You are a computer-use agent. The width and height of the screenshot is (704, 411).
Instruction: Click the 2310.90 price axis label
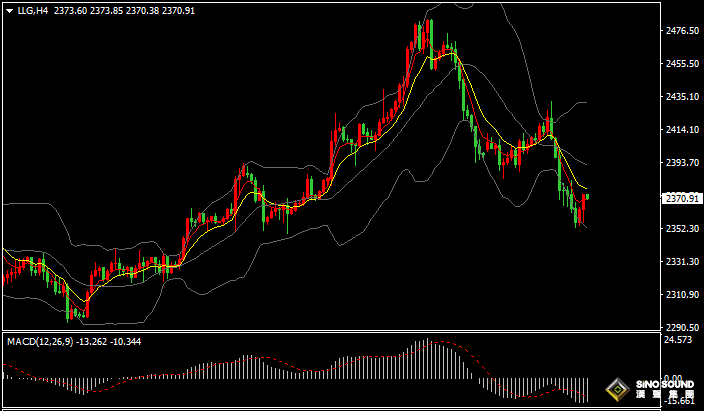click(x=681, y=295)
